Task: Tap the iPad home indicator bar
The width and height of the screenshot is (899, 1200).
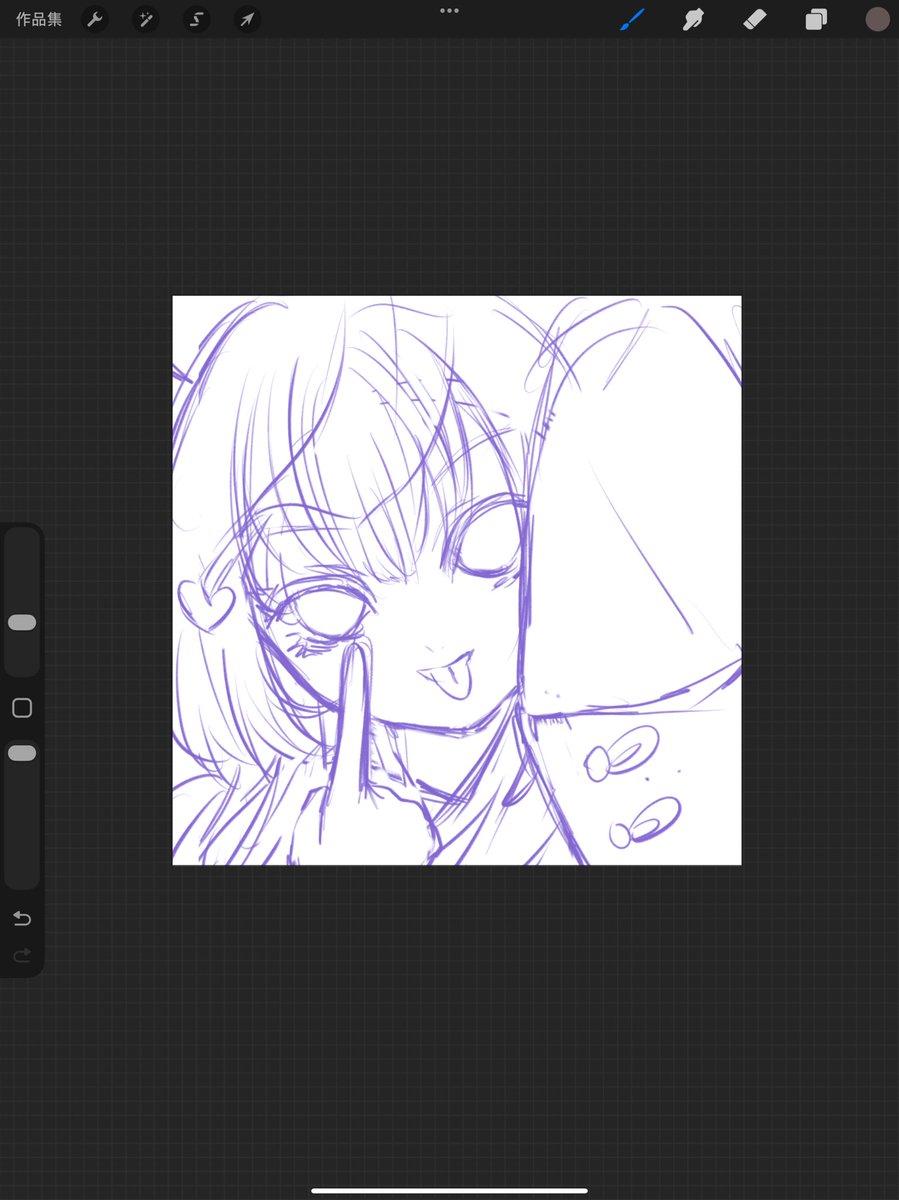Action: (449, 1190)
